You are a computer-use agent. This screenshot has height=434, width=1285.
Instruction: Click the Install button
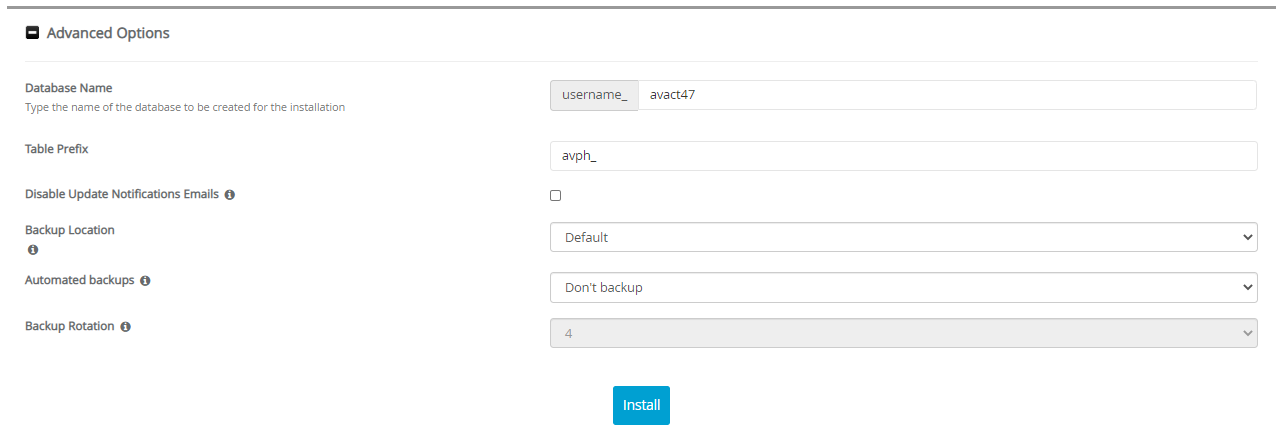pos(641,405)
